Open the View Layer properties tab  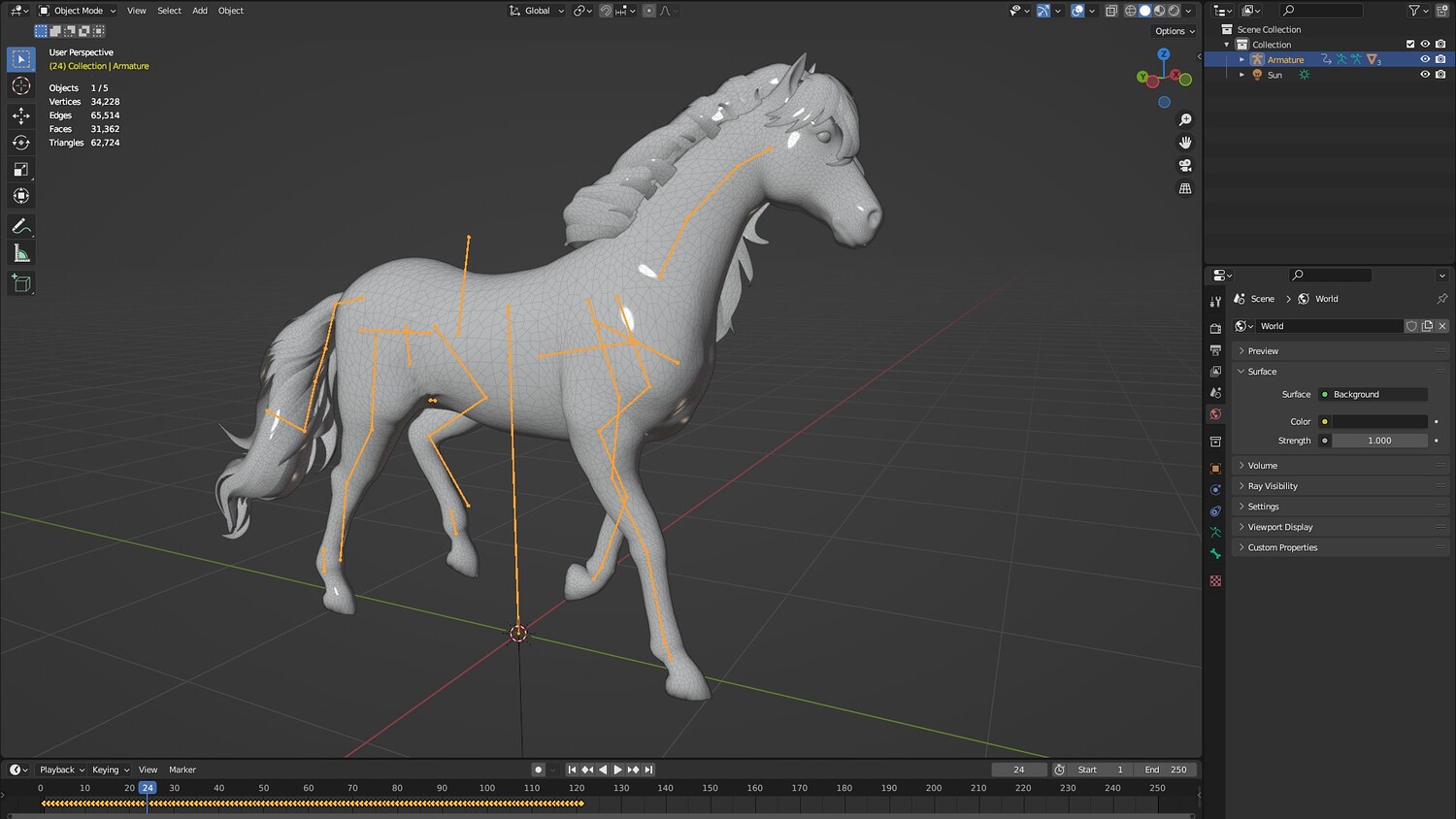point(1215,372)
